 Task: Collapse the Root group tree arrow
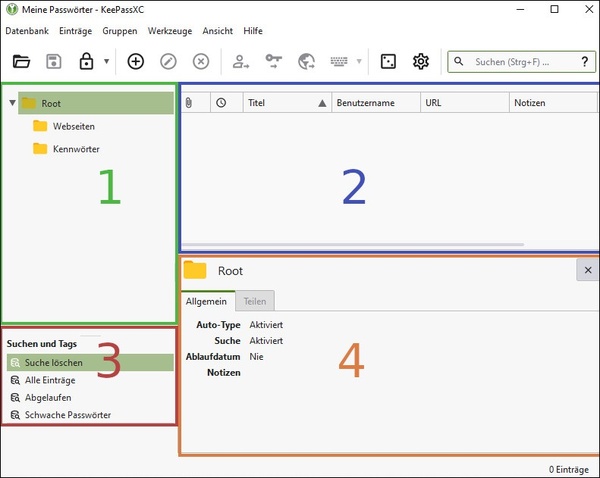[13, 103]
